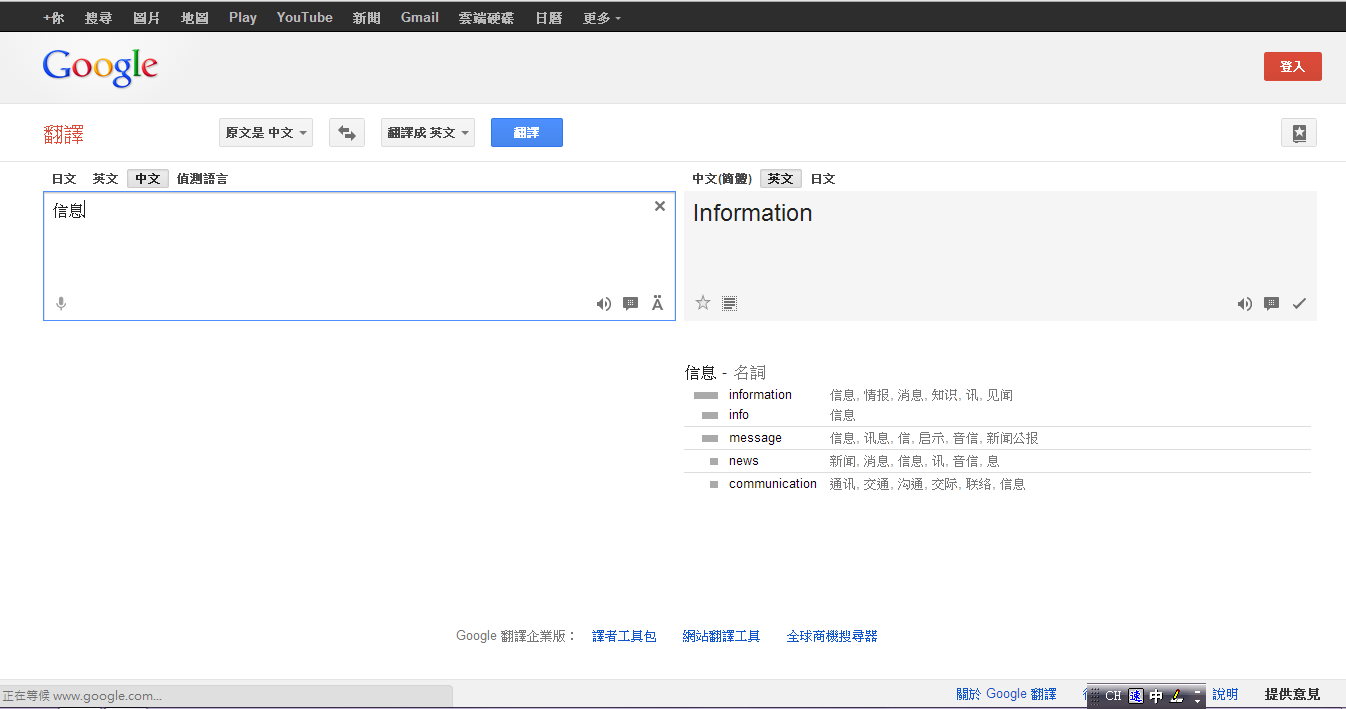
Task: Open the target language dropdown 翻譯成 英文
Action: pyautogui.click(x=428, y=132)
